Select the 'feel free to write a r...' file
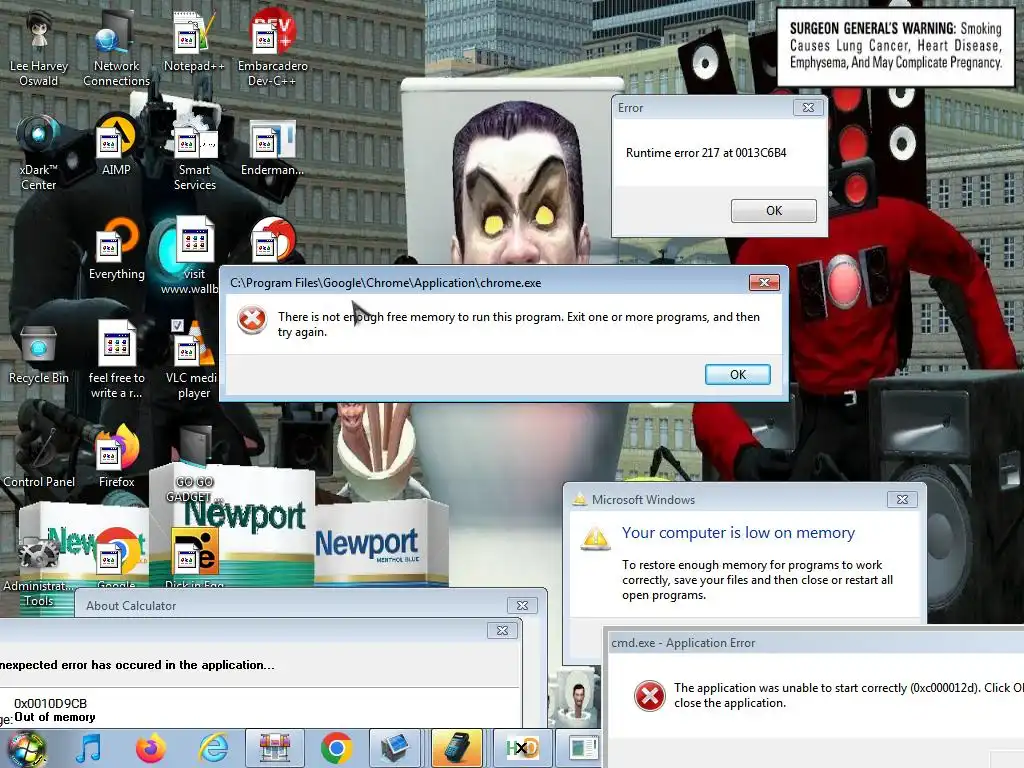1024x768 pixels. tap(116, 360)
